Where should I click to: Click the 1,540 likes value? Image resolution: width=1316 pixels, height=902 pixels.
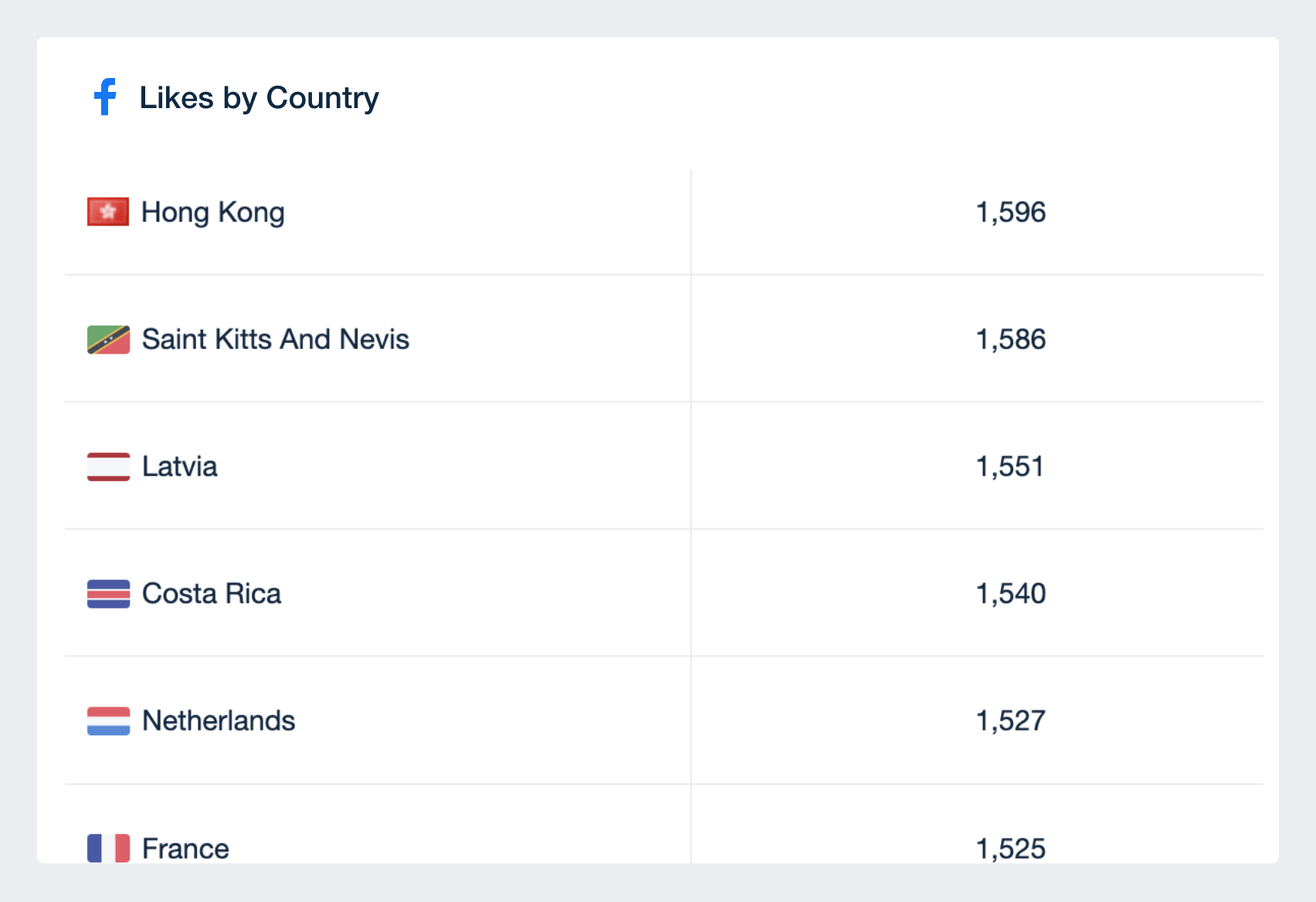1011,594
